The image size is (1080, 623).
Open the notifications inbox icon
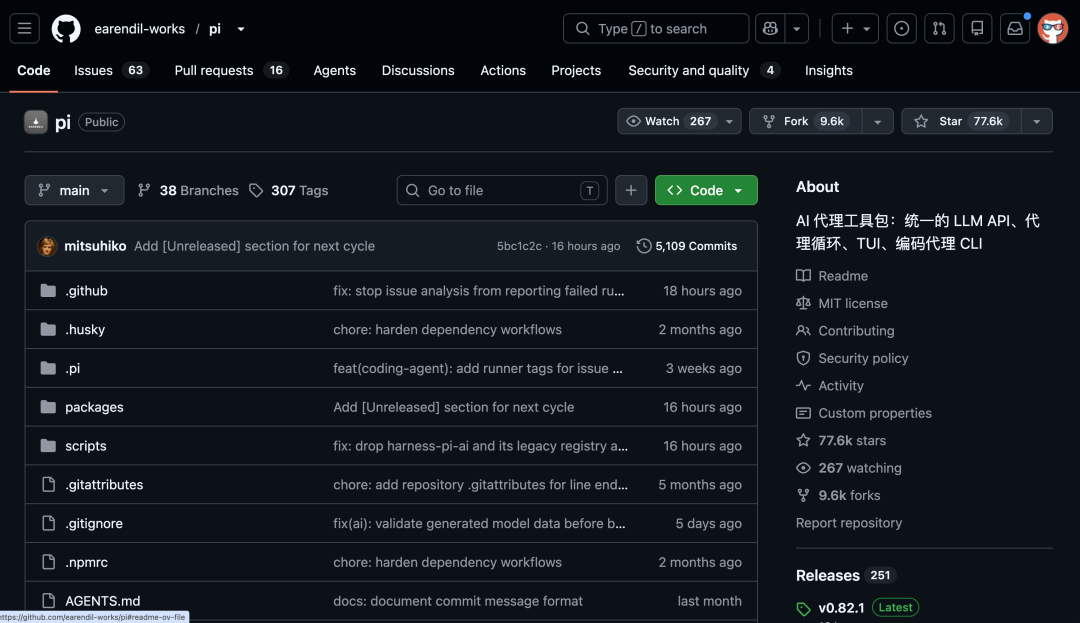(1015, 29)
